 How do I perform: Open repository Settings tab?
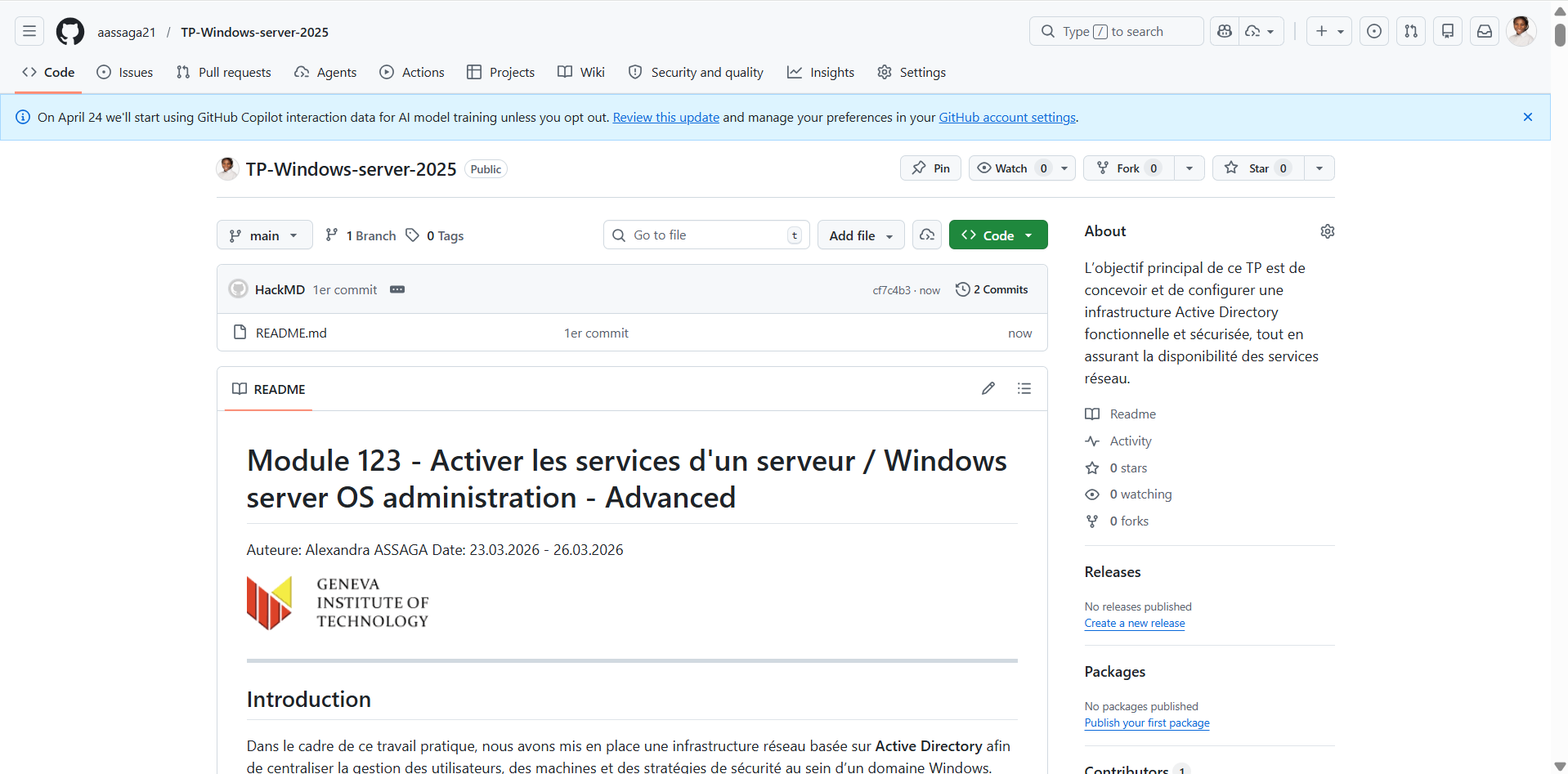(x=912, y=72)
